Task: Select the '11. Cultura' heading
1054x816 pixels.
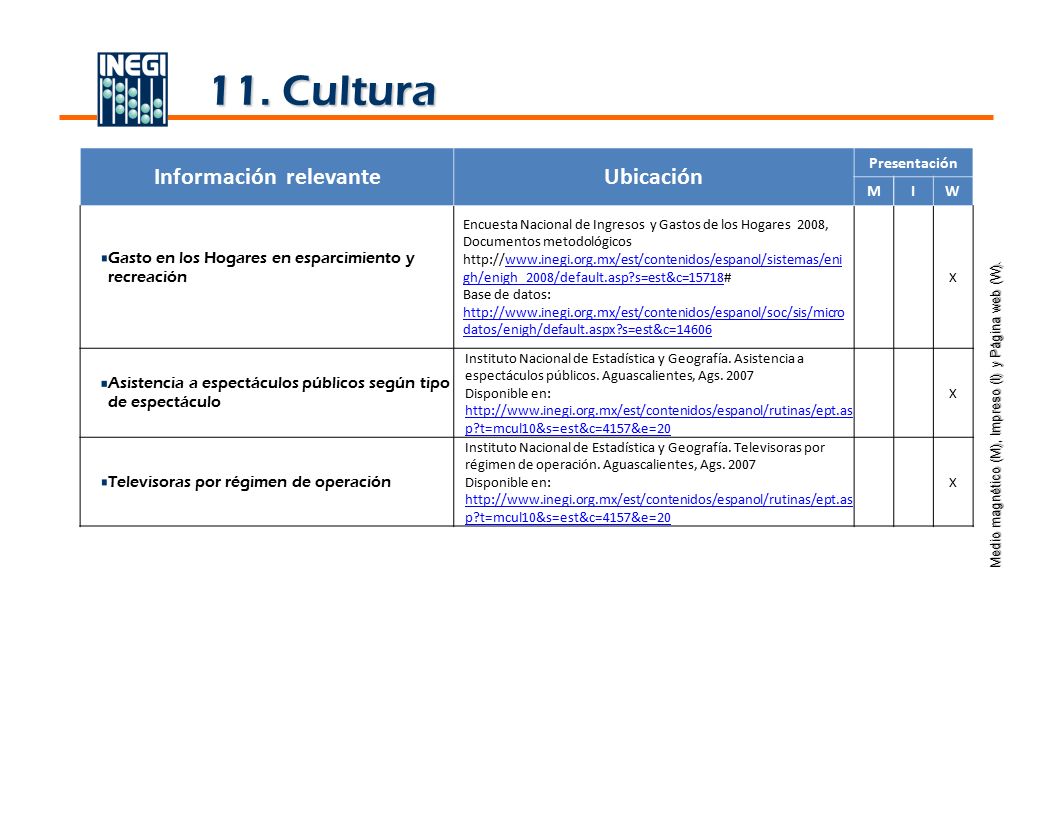Action: [x=323, y=91]
